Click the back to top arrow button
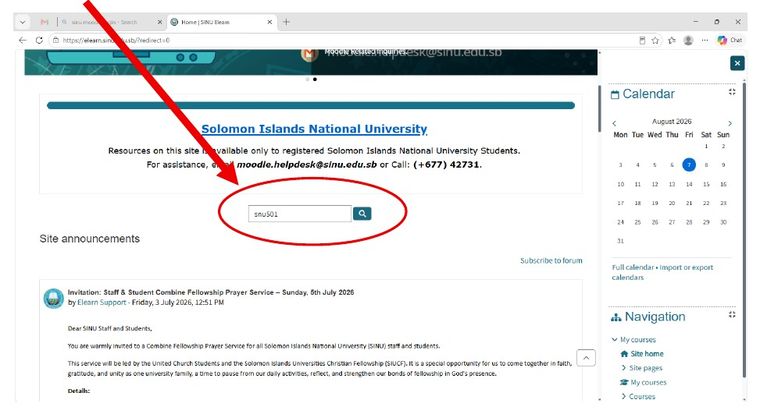Viewport: 760px width, 414px height. point(586,358)
